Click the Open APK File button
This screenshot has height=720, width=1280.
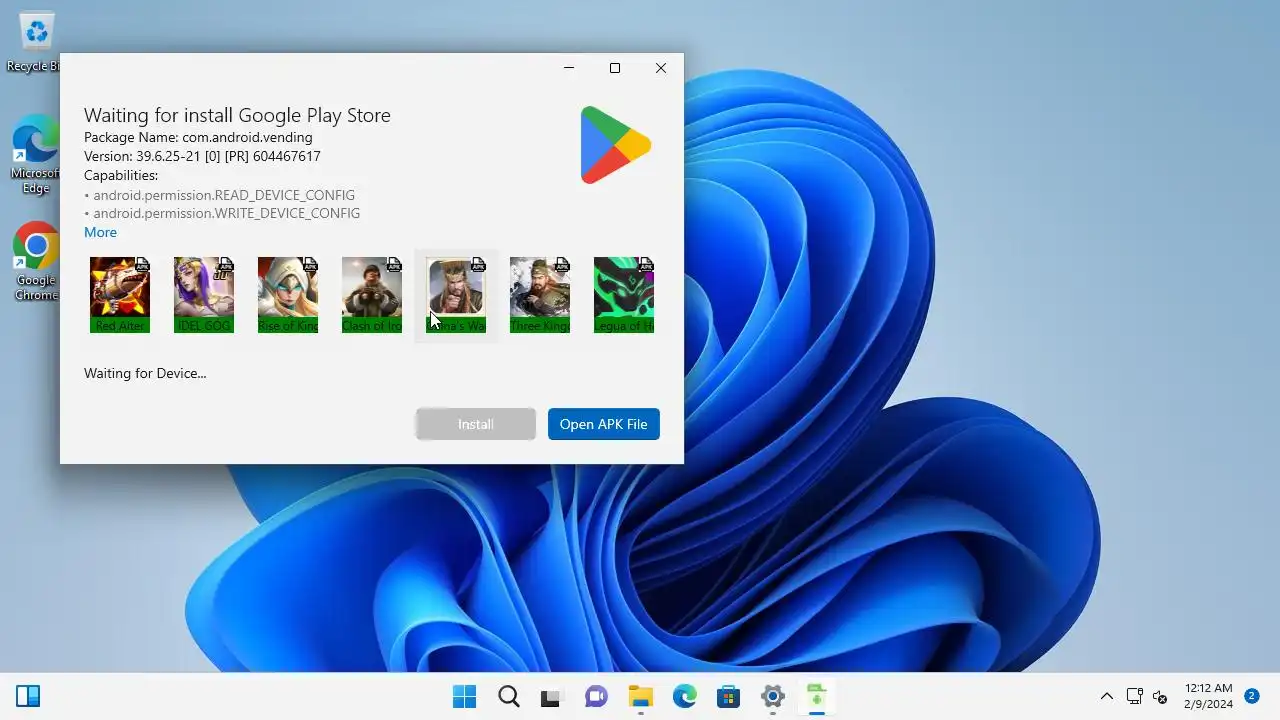pos(604,424)
